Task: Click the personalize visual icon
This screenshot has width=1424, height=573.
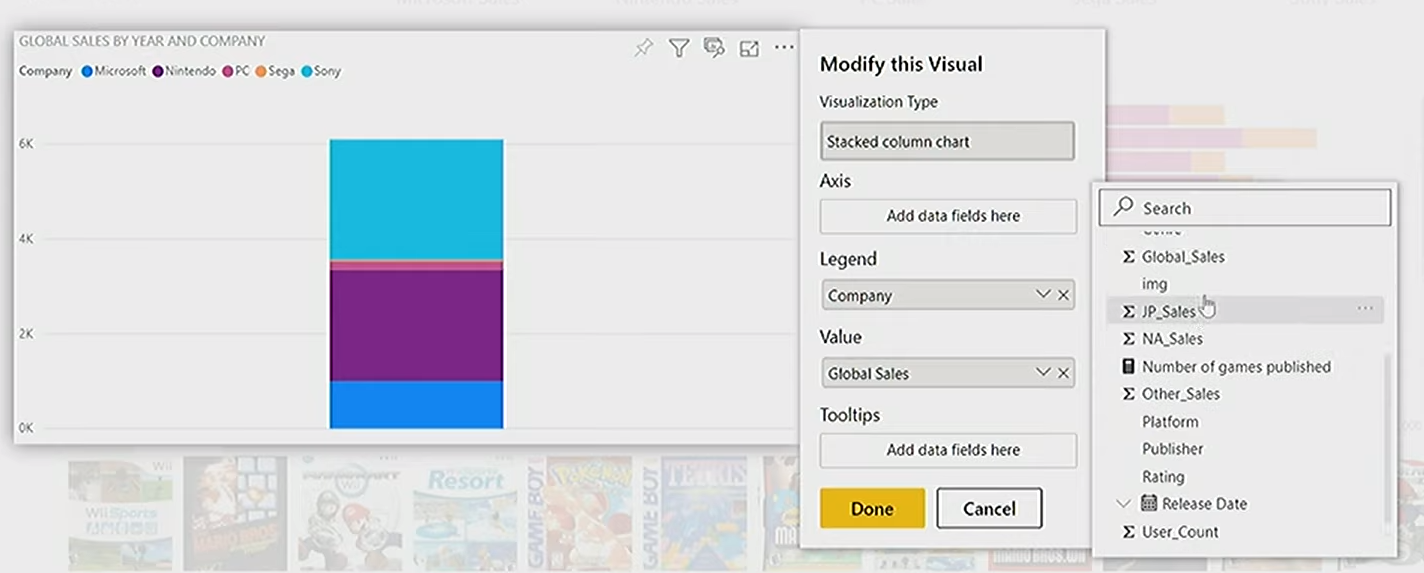Action: point(714,48)
